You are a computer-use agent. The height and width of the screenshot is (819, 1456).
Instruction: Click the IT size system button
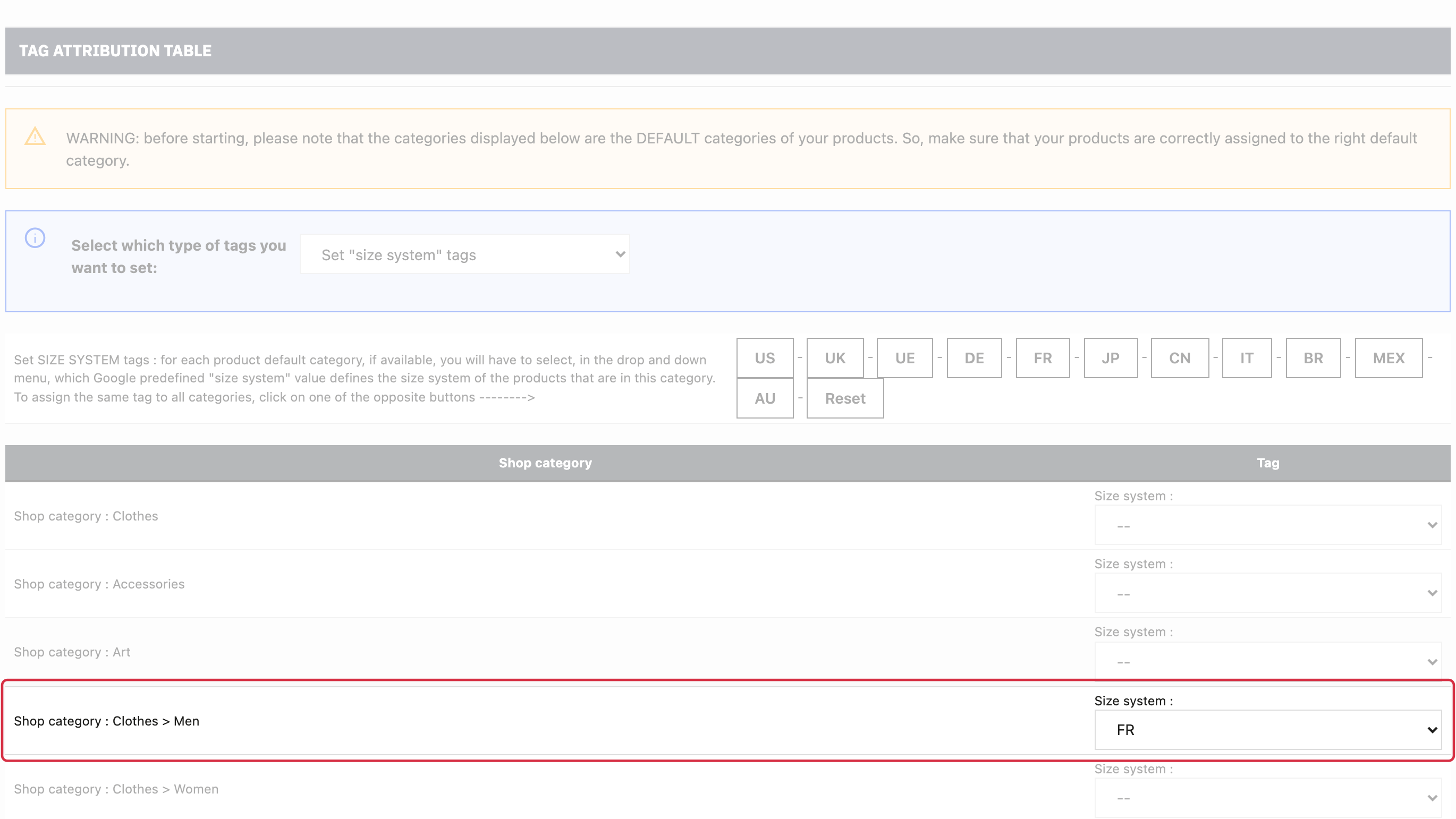pyautogui.click(x=1247, y=358)
